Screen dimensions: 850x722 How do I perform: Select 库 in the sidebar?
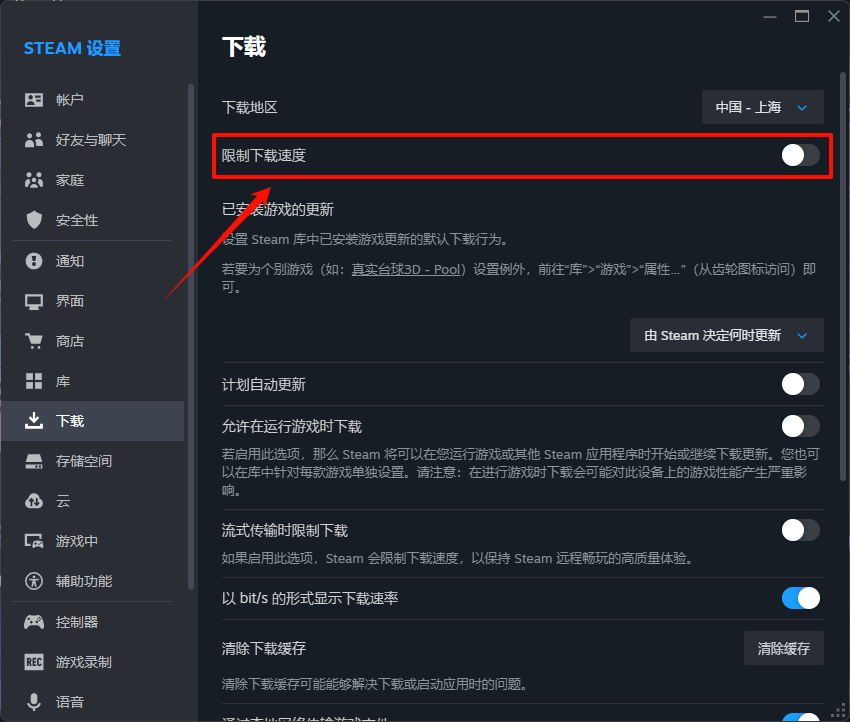(93, 381)
